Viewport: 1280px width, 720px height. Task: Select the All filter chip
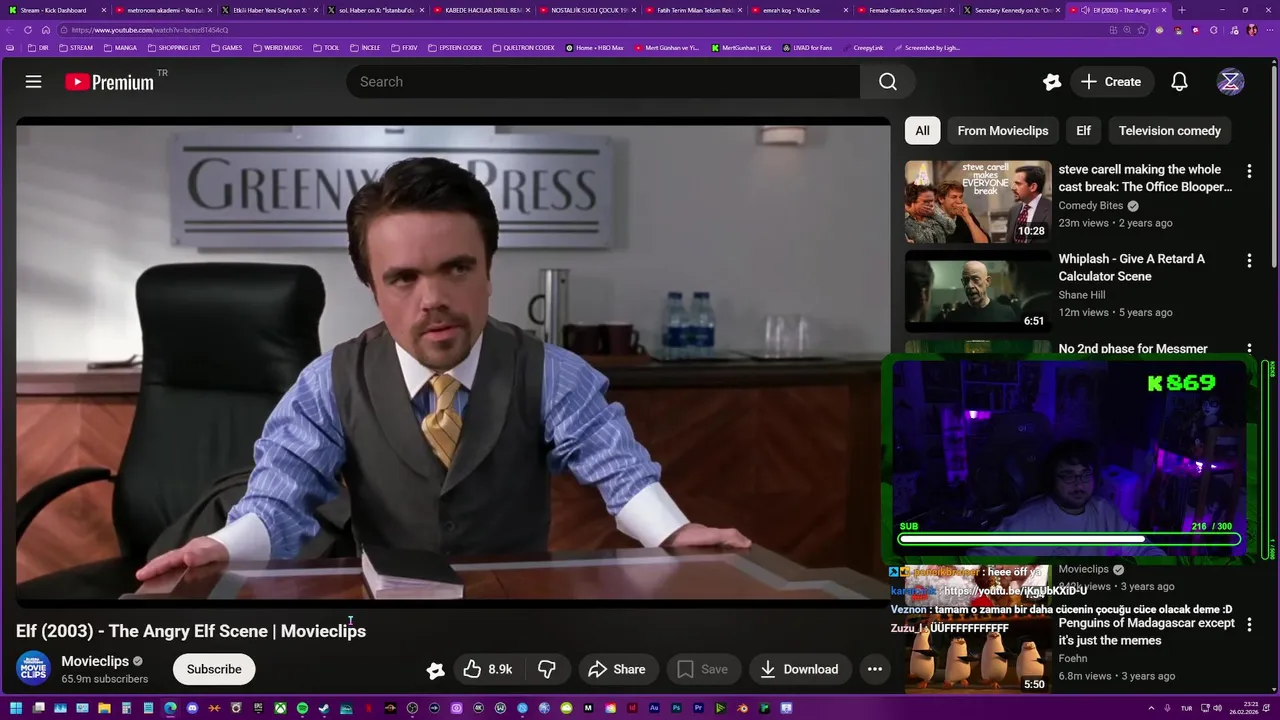tap(922, 131)
